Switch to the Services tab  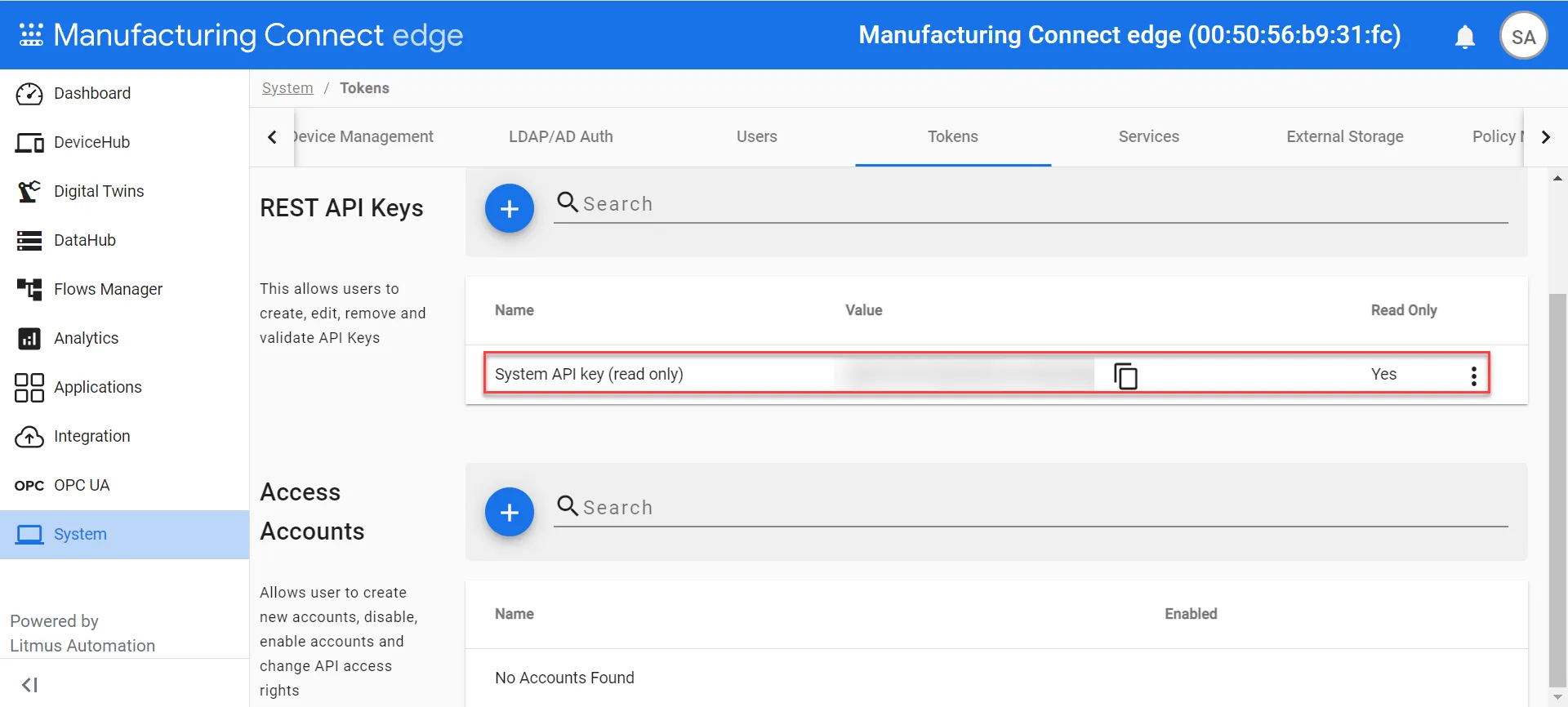click(1149, 136)
